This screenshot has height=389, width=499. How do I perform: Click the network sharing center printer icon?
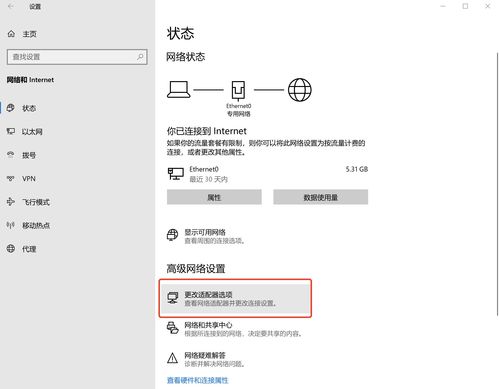(173, 328)
